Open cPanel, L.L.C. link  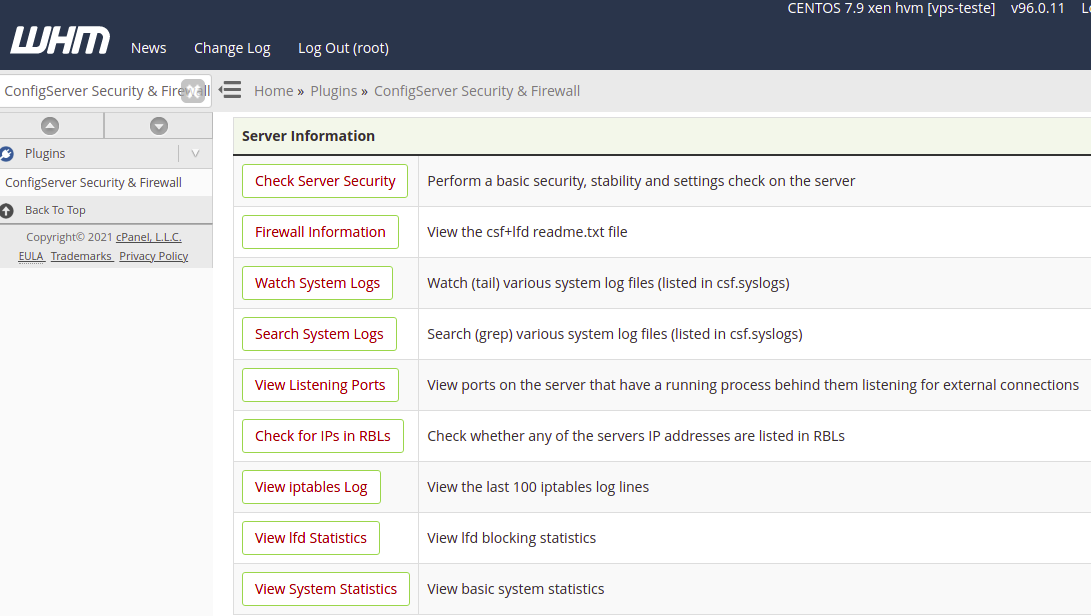coord(149,237)
